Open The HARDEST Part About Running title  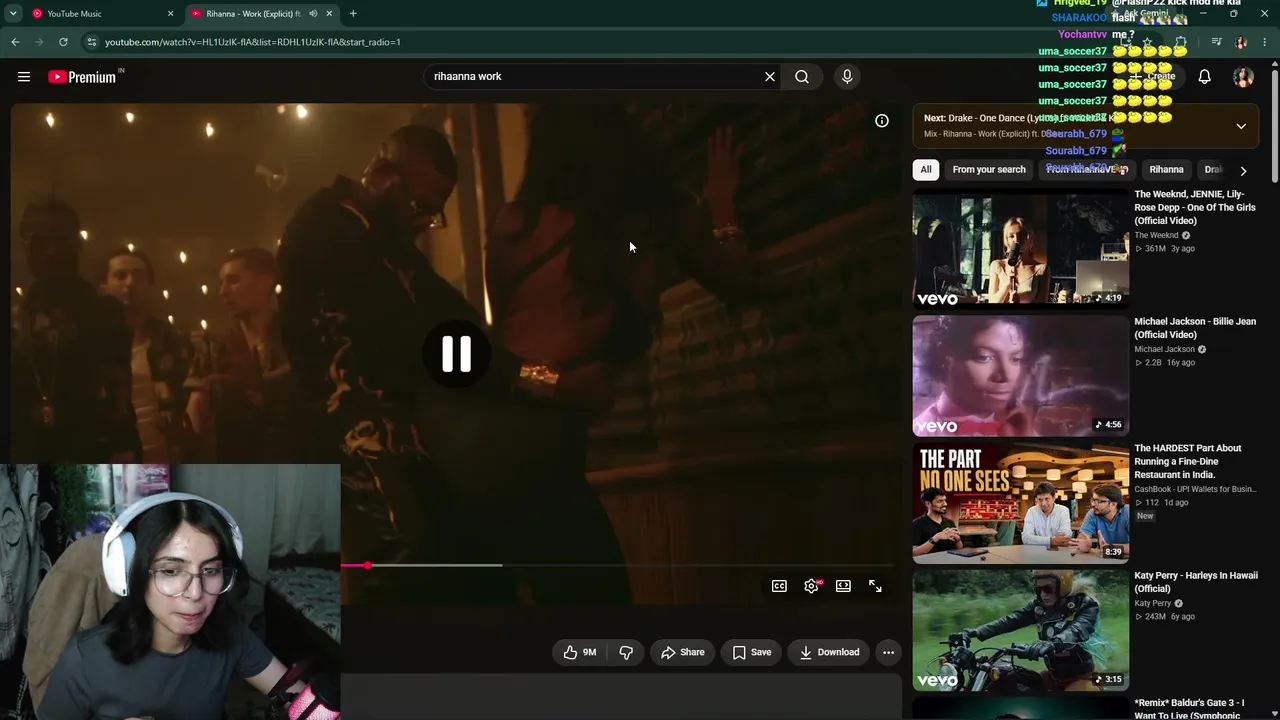click(x=1188, y=461)
